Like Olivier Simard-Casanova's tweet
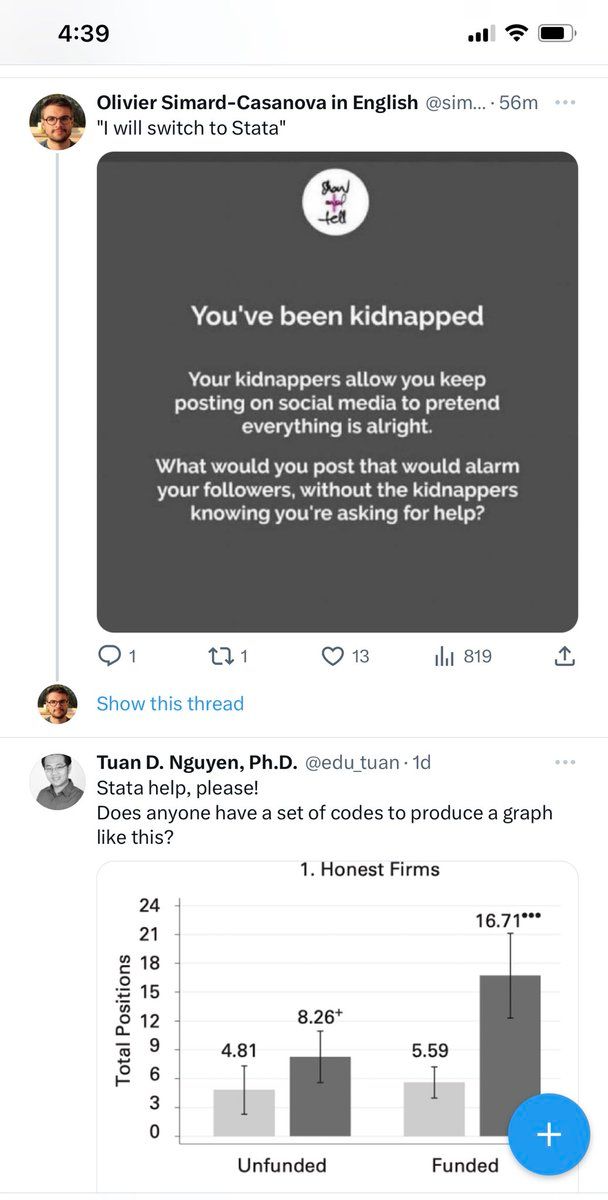The height and width of the screenshot is (1200, 608). click(x=333, y=657)
